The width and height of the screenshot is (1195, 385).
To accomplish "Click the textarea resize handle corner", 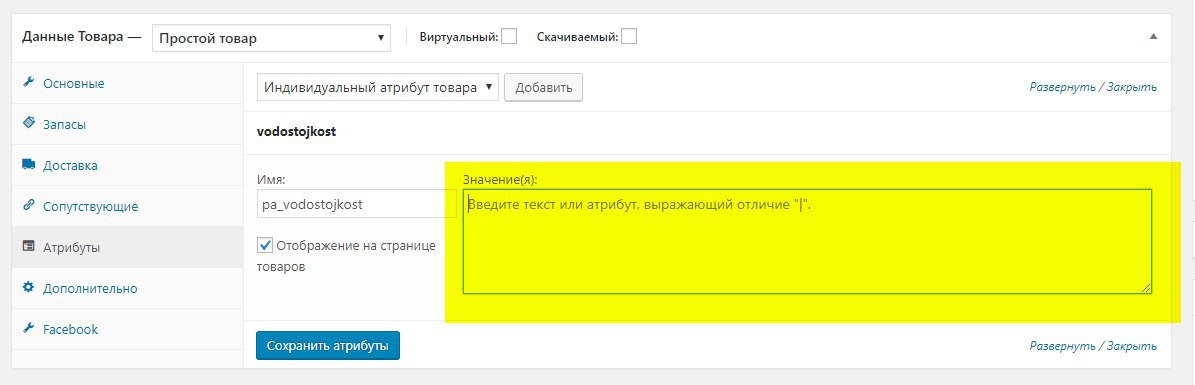I will [x=1145, y=287].
